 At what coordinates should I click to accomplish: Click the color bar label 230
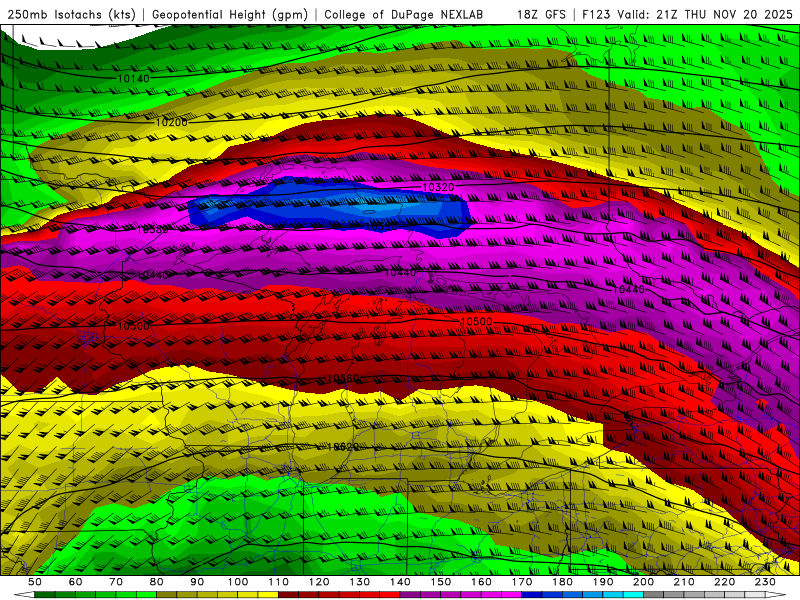pos(766,582)
